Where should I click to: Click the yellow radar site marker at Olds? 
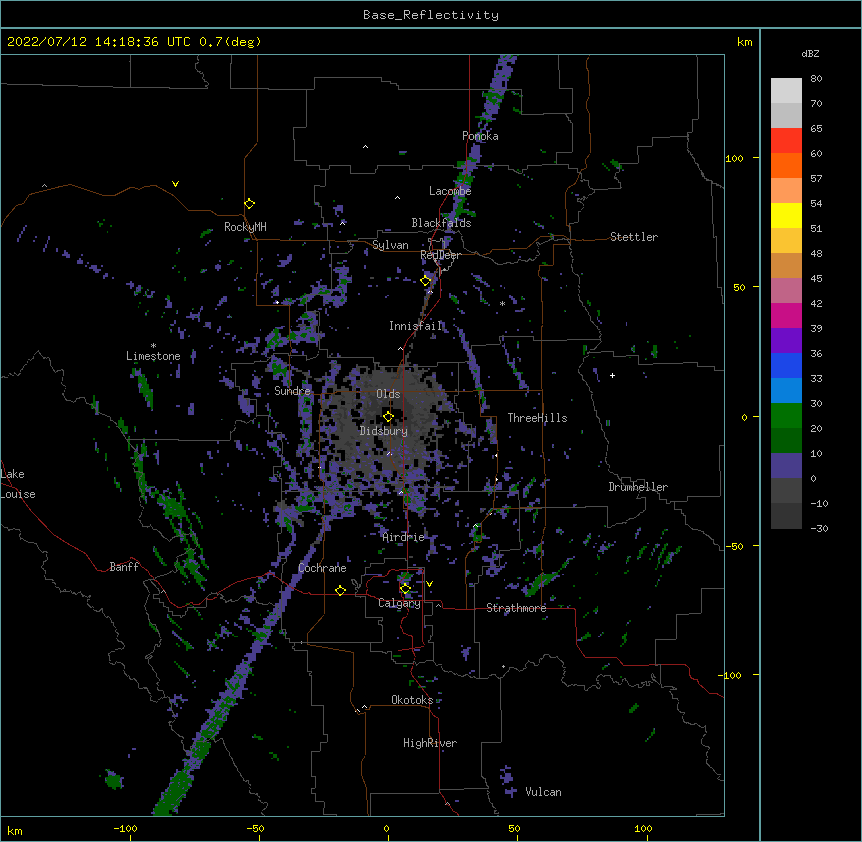pyautogui.click(x=388, y=416)
